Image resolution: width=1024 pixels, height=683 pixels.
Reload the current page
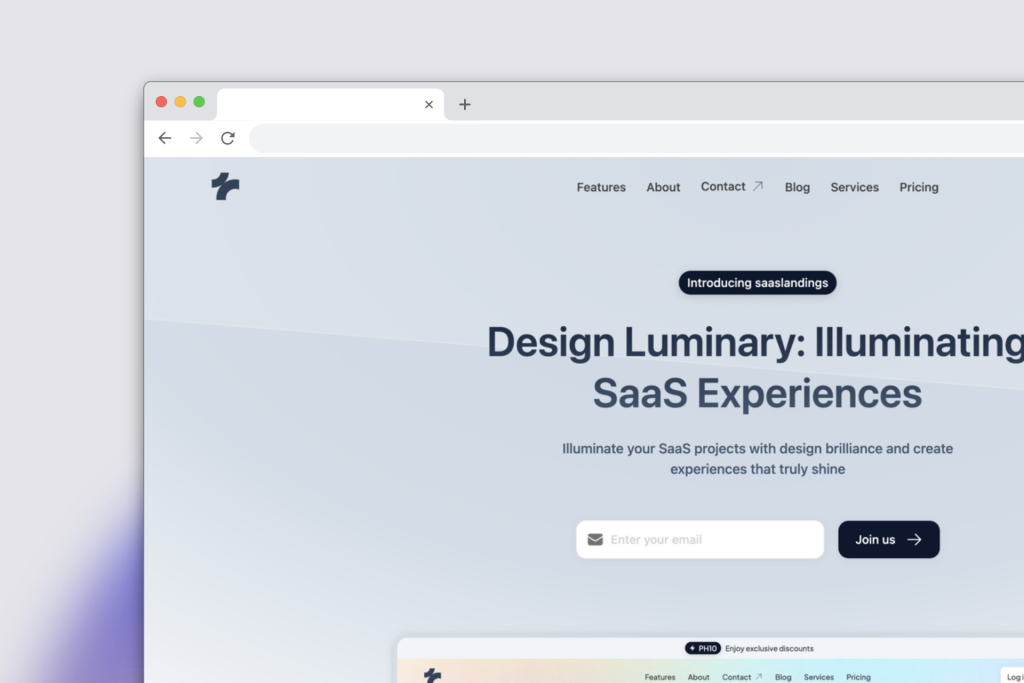(x=227, y=138)
